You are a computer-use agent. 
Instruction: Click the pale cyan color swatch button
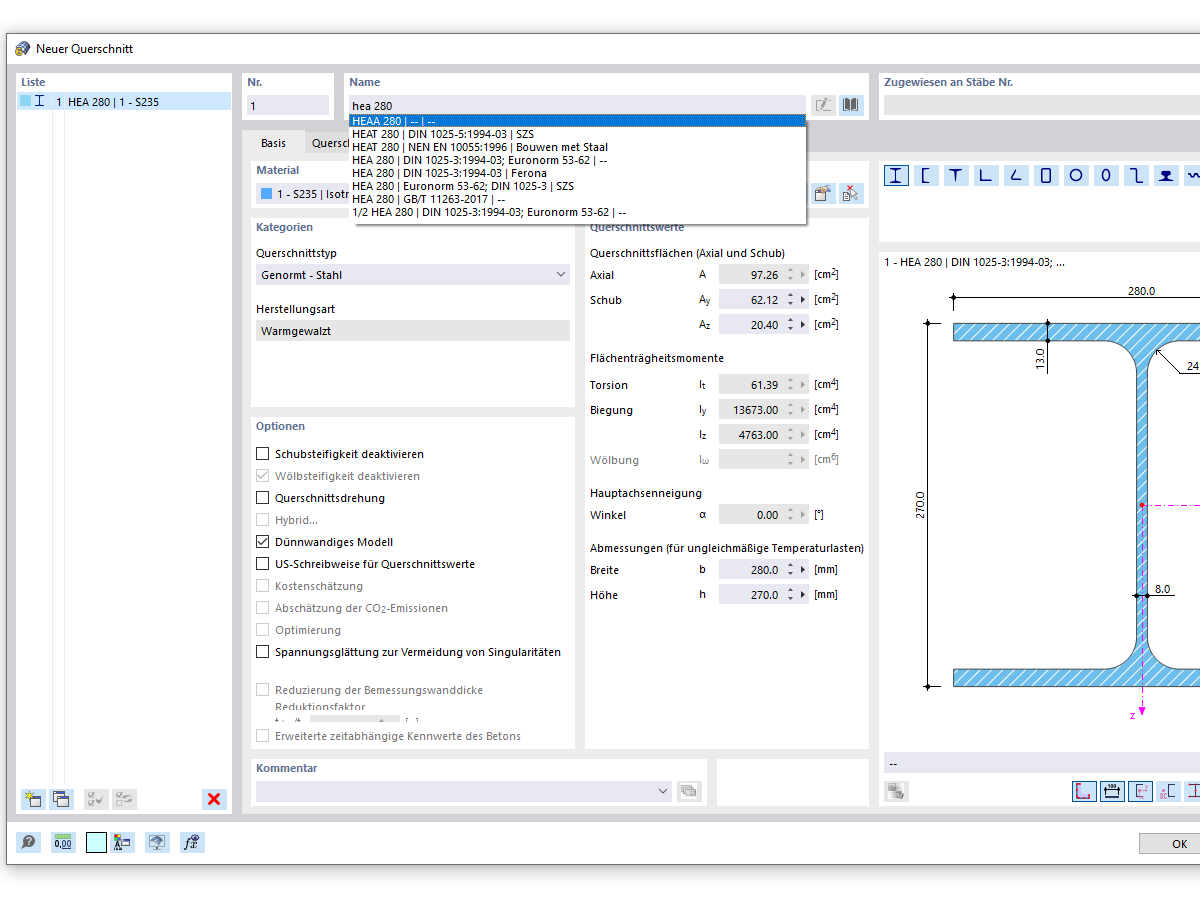click(x=96, y=843)
